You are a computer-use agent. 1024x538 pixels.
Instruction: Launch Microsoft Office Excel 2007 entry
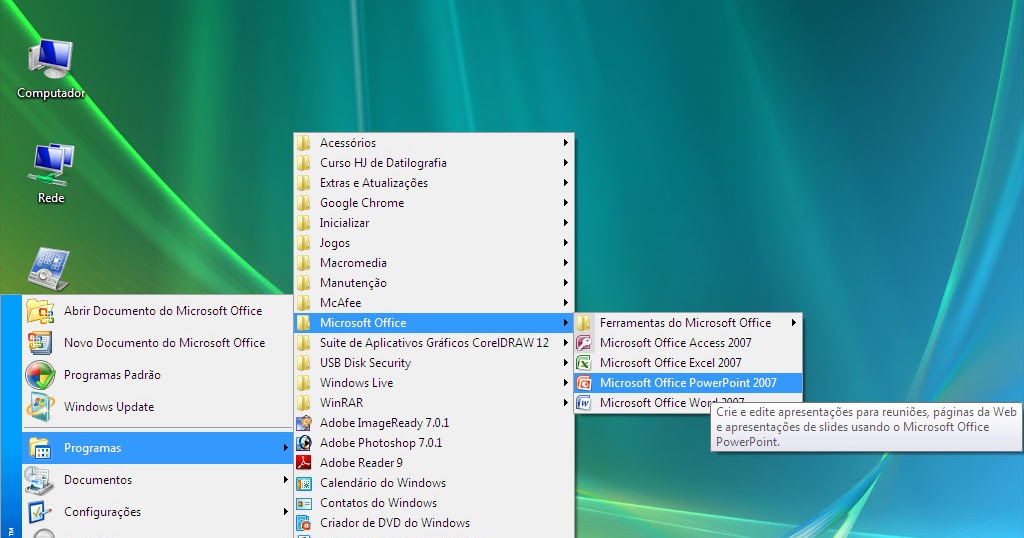[x=688, y=363]
